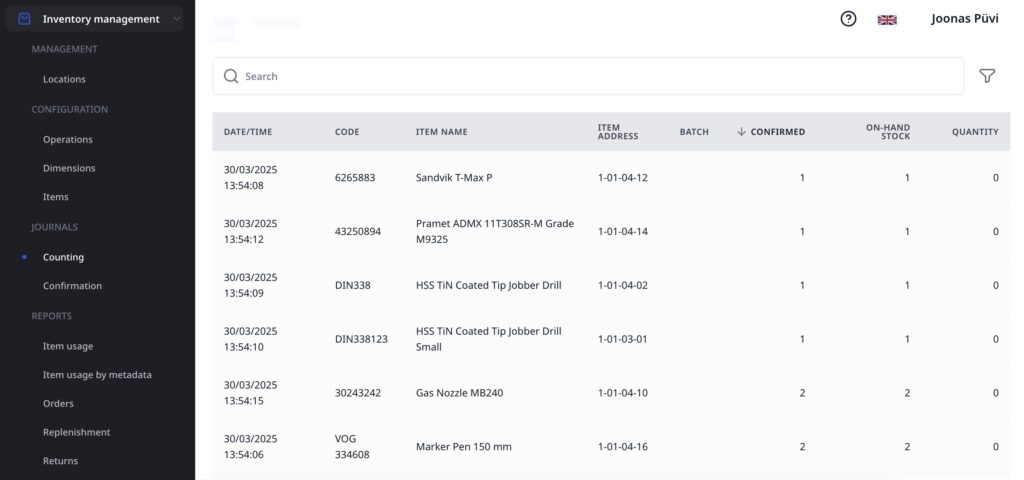Click code VOG 334608

point(352,447)
